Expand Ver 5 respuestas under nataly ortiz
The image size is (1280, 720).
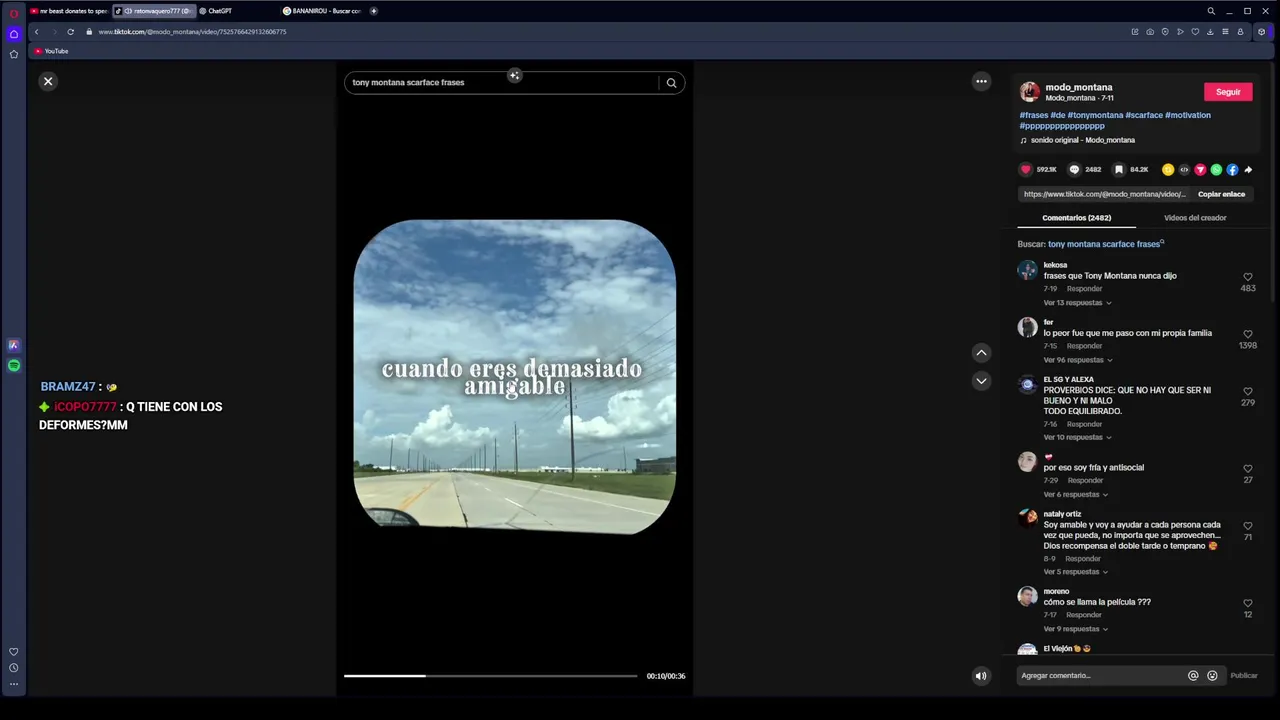pos(1075,572)
